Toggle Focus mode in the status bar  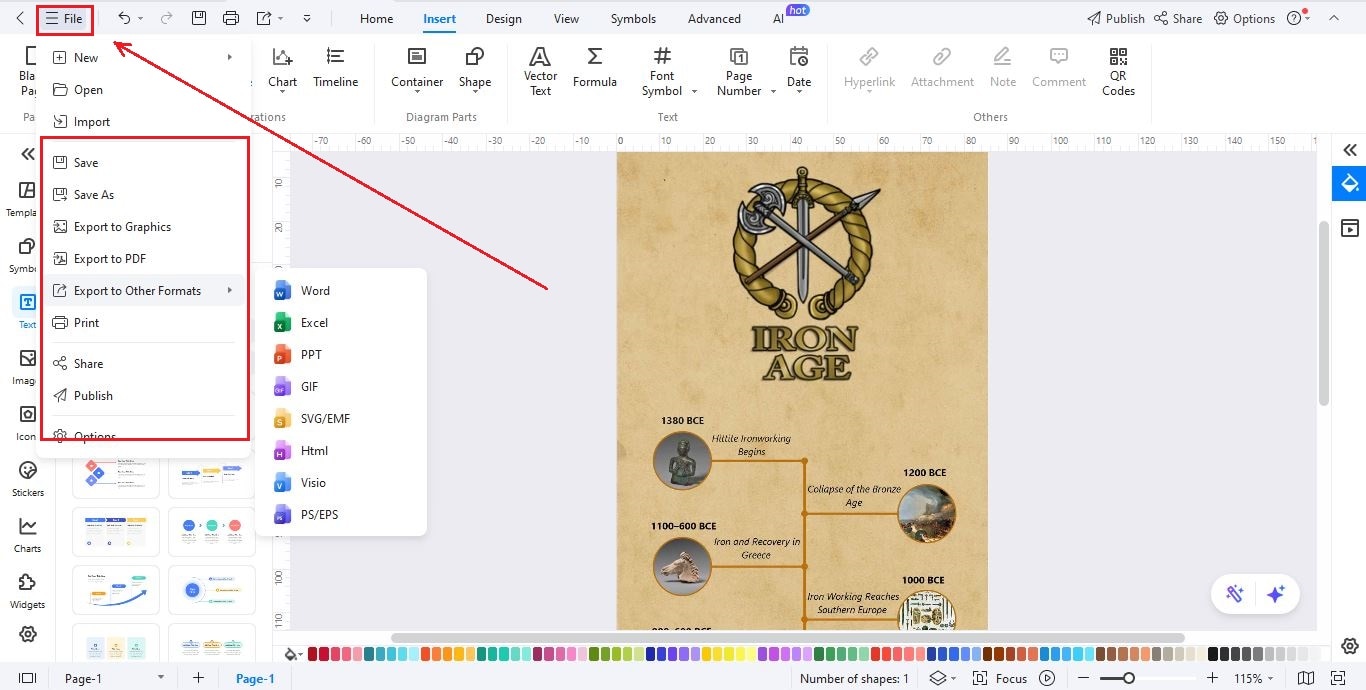(1009, 678)
